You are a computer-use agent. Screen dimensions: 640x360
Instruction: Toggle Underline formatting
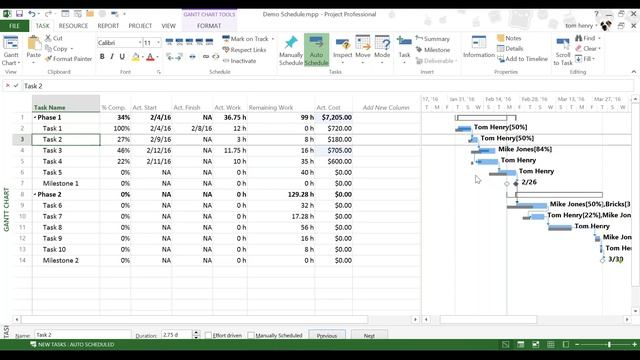122,57
